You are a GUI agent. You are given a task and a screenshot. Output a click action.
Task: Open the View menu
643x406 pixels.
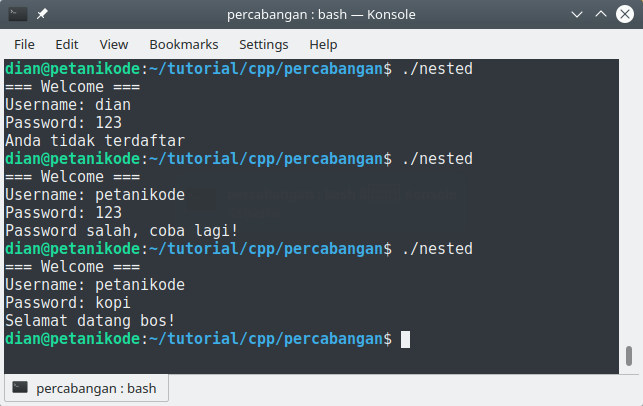pos(114,44)
